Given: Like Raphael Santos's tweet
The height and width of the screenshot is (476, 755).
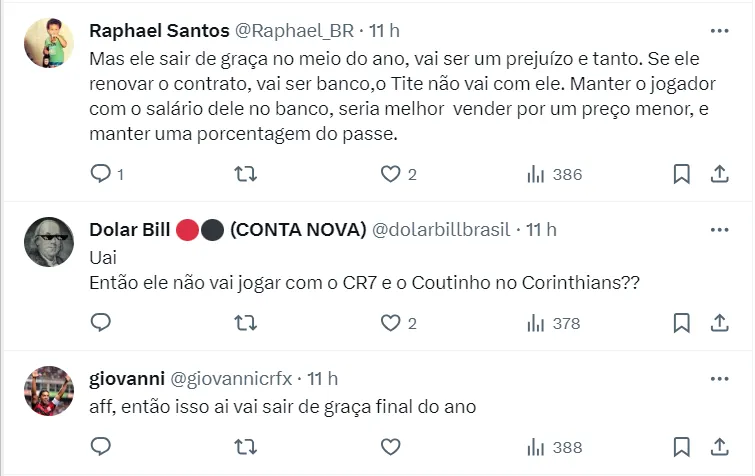Looking at the screenshot, I should point(391,174).
